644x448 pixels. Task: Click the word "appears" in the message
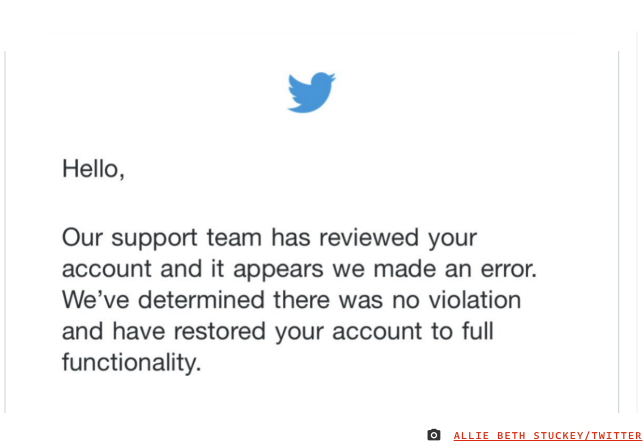click(278, 271)
